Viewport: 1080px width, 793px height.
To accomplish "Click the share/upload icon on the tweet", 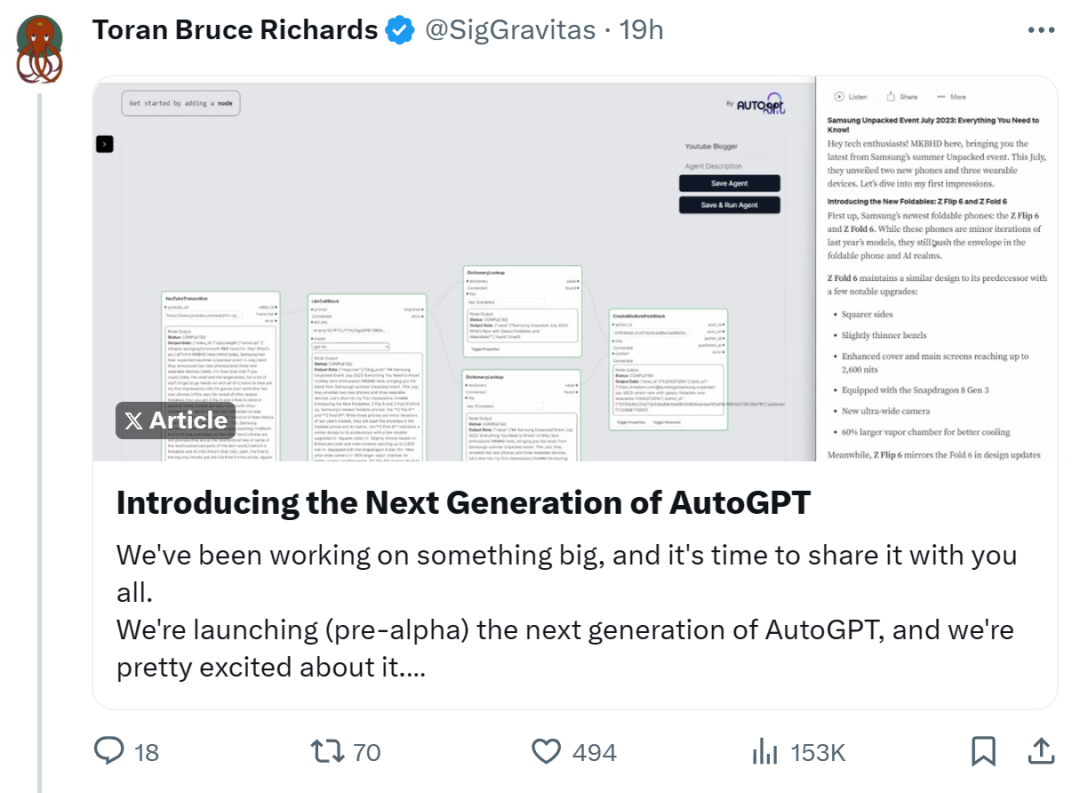I will click(x=1040, y=750).
